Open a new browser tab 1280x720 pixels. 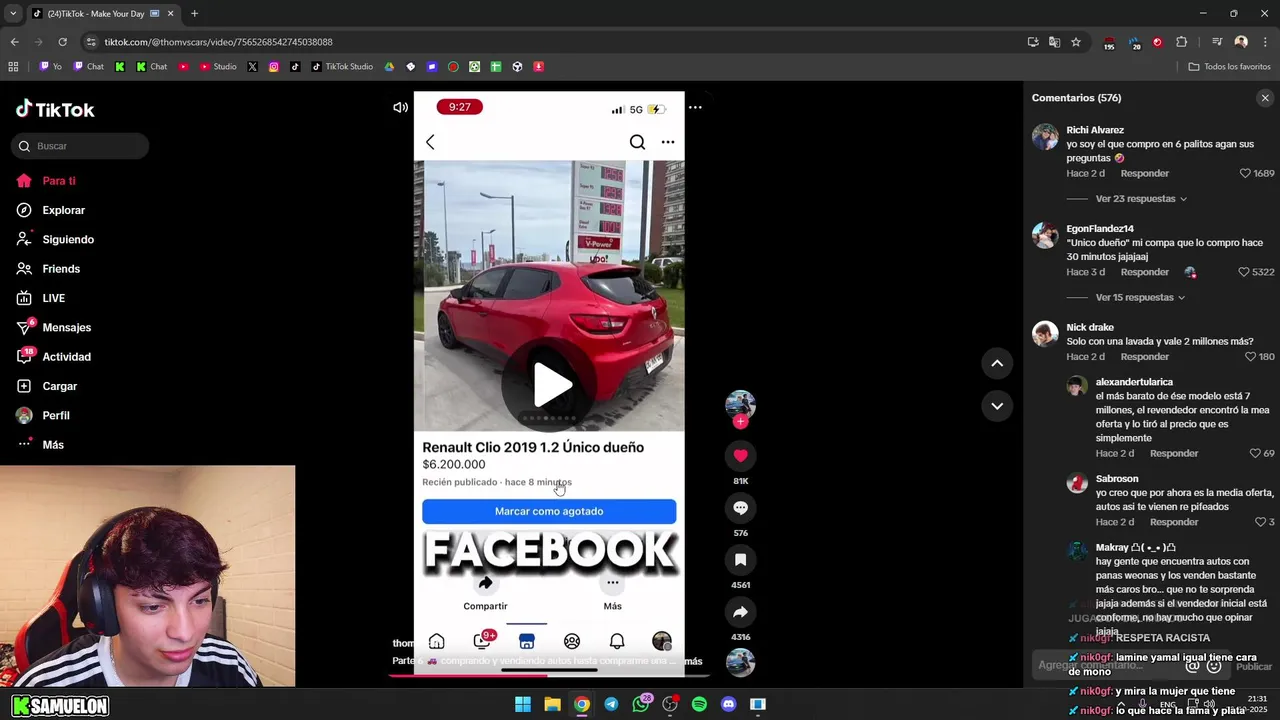[194, 13]
